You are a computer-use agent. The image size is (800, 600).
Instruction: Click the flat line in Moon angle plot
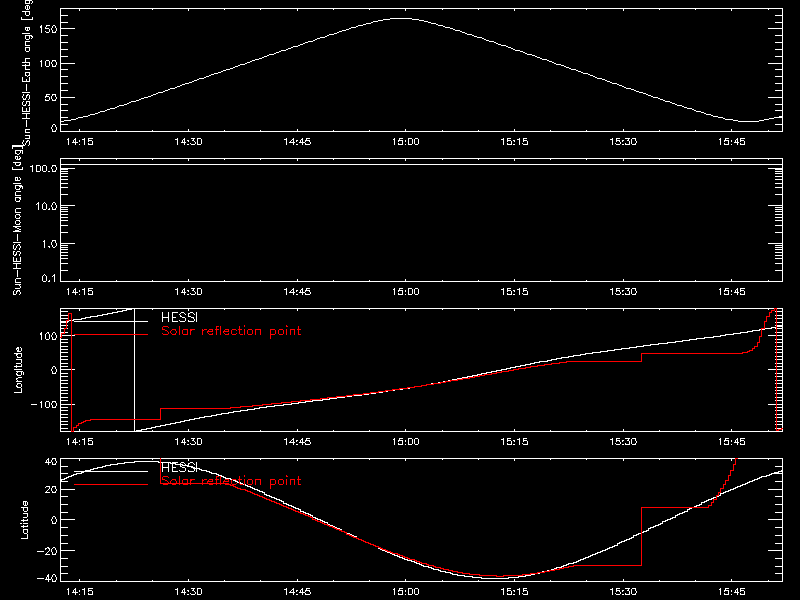tap(421, 165)
